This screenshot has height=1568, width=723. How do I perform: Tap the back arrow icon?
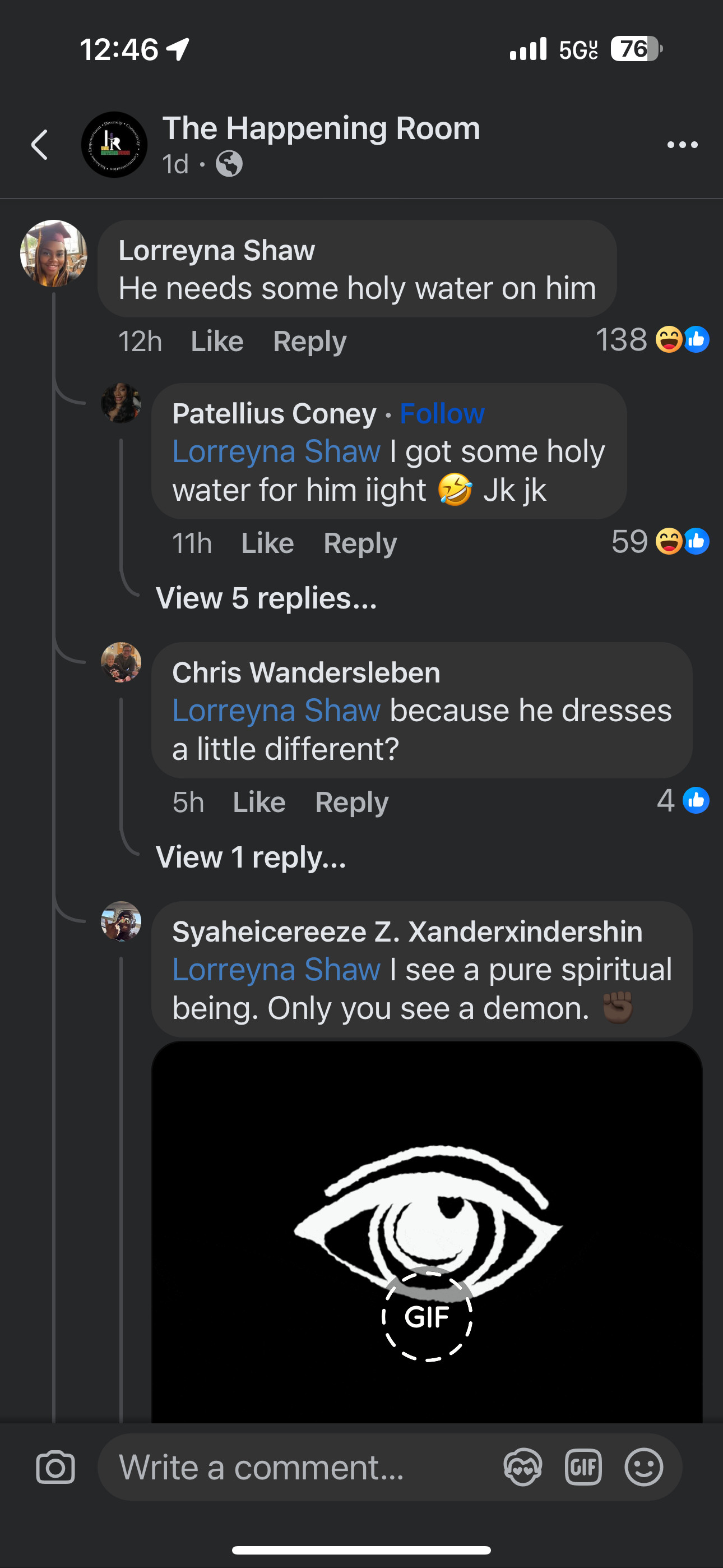[40, 145]
